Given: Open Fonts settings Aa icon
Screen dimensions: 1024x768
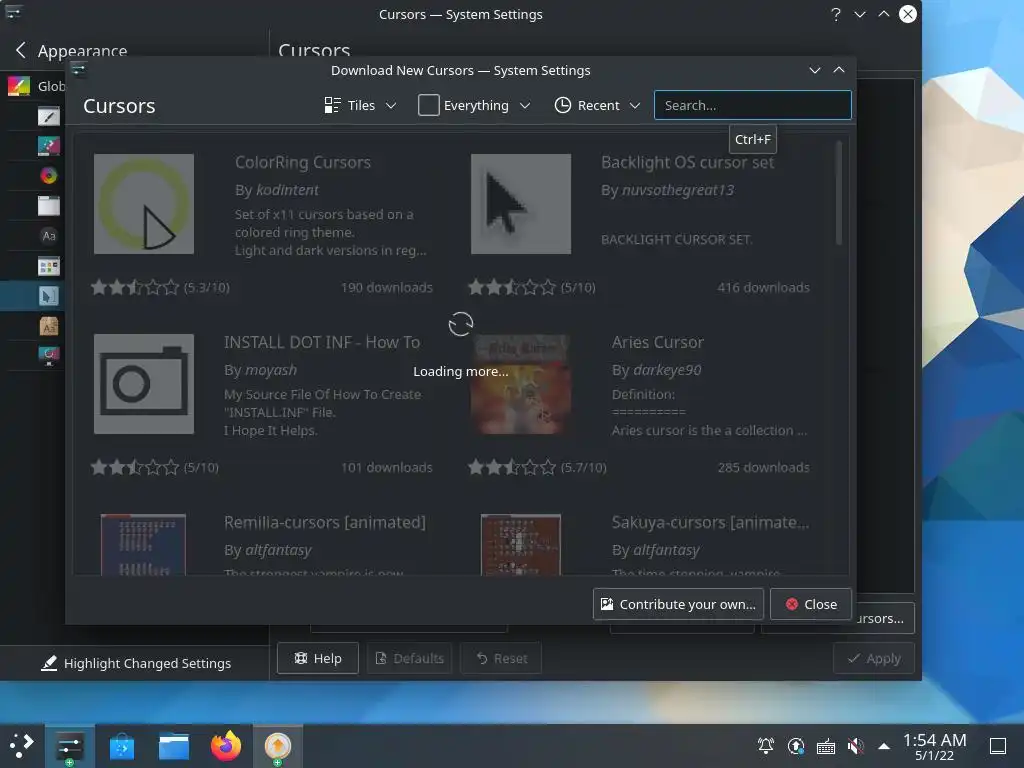Looking at the screenshot, I should [x=48, y=236].
